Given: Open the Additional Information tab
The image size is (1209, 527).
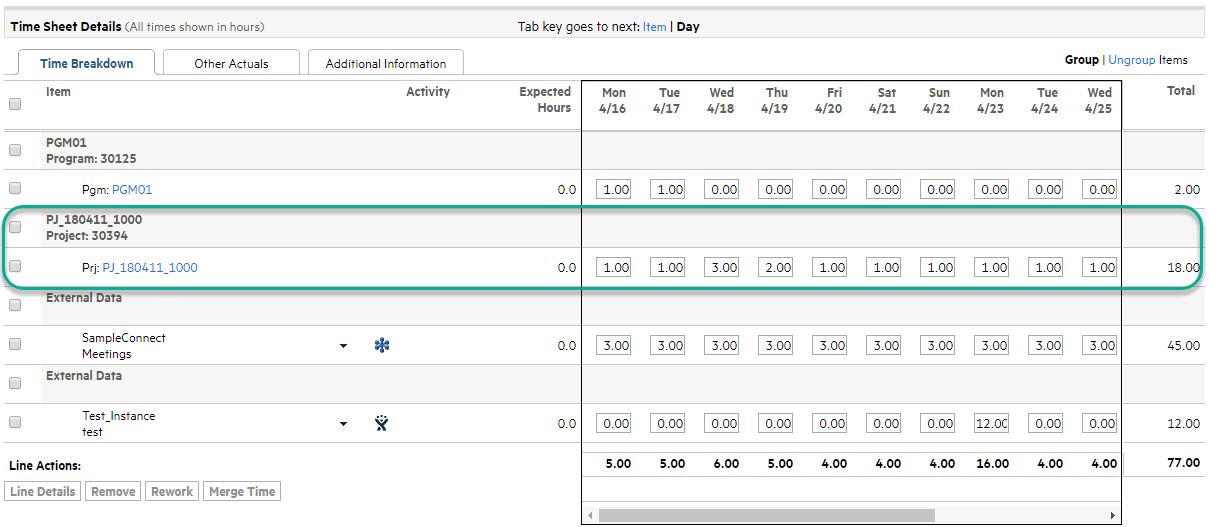Looking at the screenshot, I should (x=386, y=63).
